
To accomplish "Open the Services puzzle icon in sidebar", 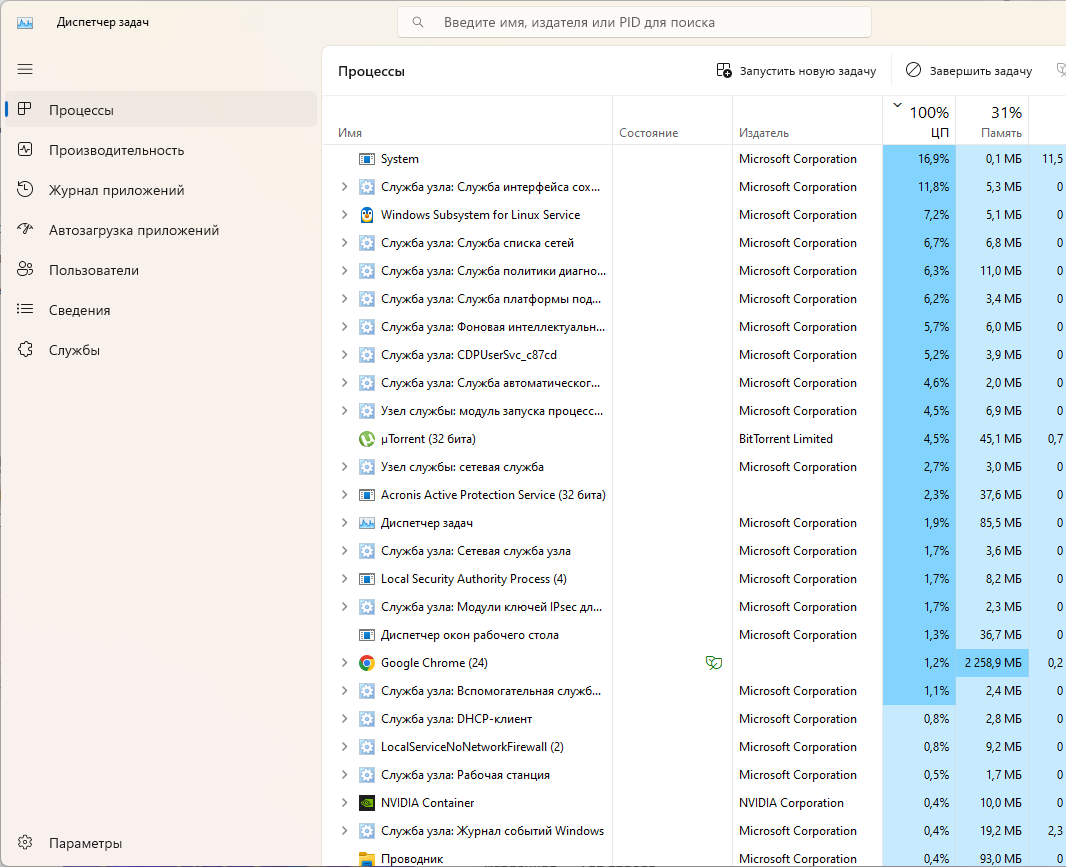I will tap(26, 350).
